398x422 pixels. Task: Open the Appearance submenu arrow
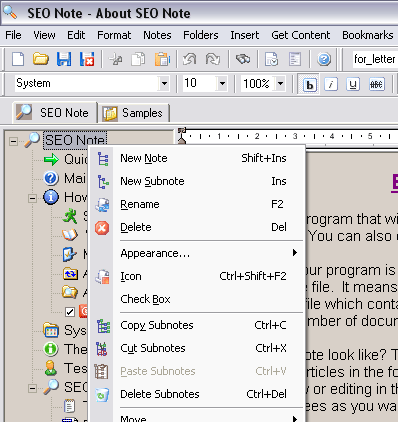pos(295,253)
